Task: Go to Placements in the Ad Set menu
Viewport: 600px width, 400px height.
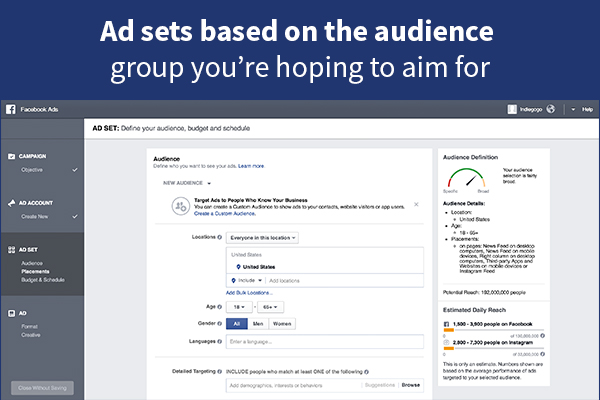Action: point(35,271)
